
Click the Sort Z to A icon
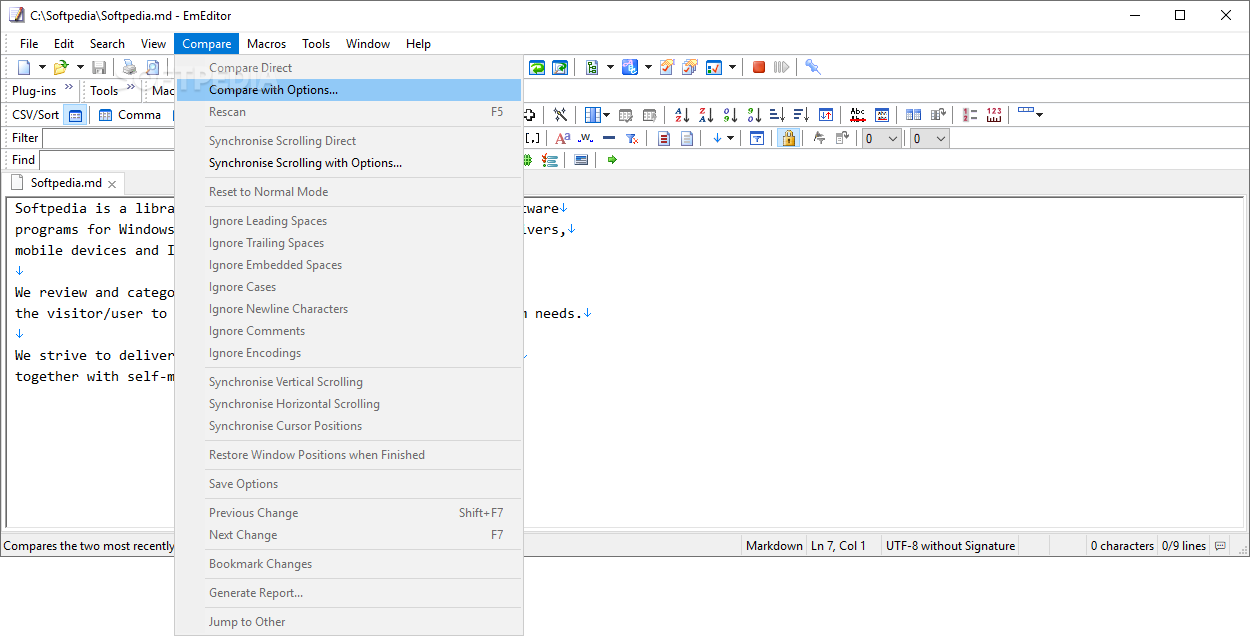click(x=706, y=115)
